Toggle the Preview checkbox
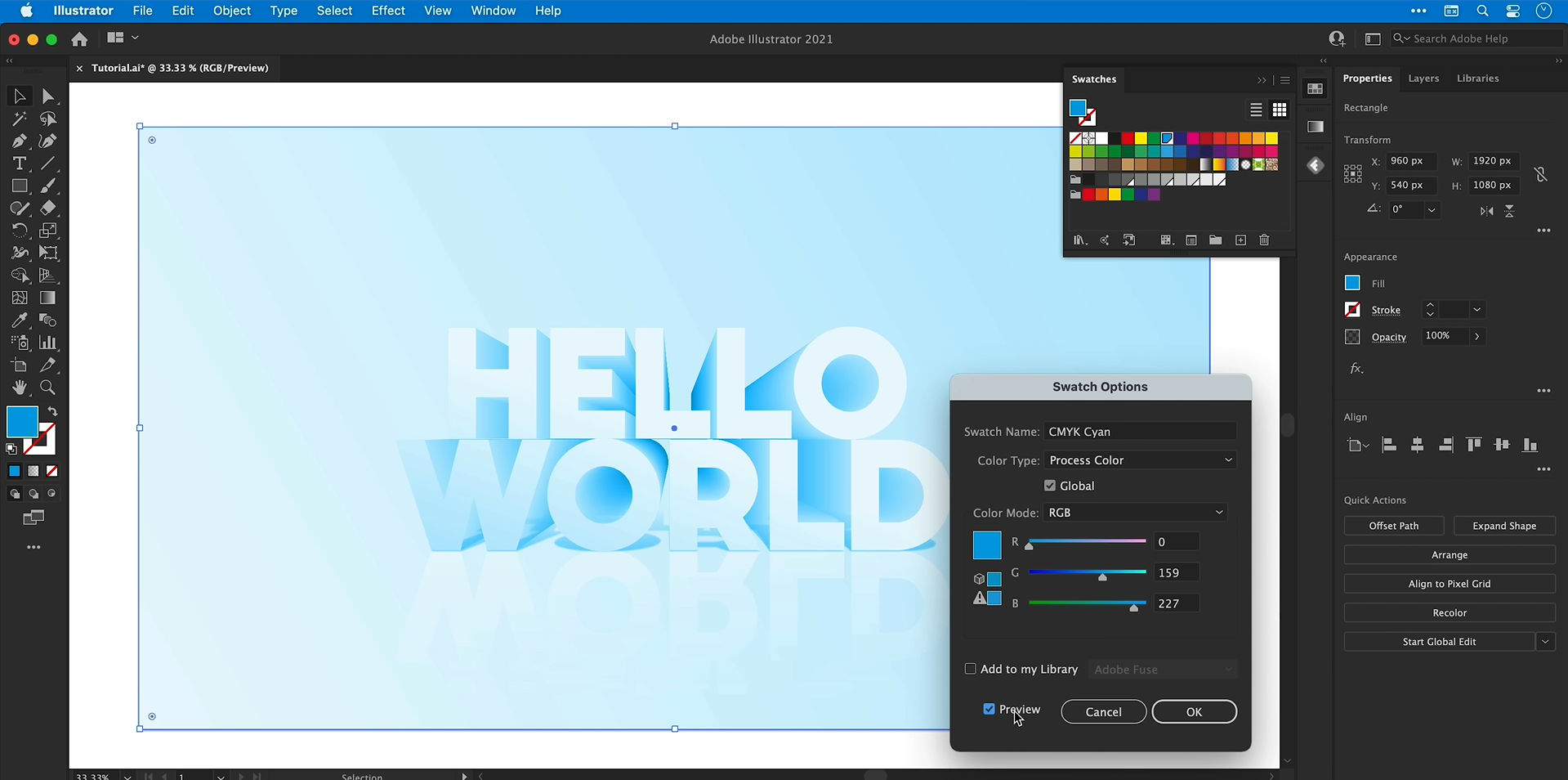This screenshot has width=1568, height=780. click(989, 709)
